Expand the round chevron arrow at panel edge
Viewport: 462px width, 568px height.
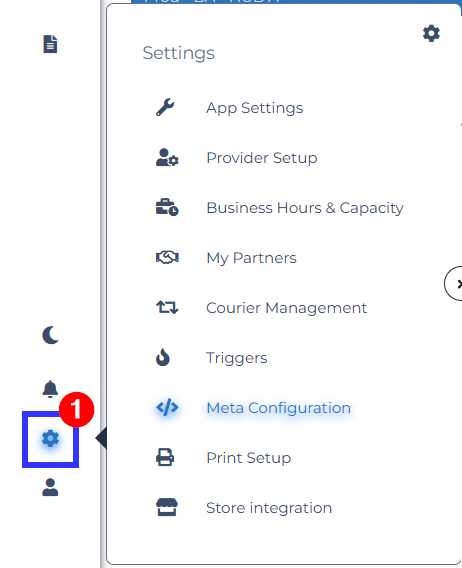tap(454, 284)
